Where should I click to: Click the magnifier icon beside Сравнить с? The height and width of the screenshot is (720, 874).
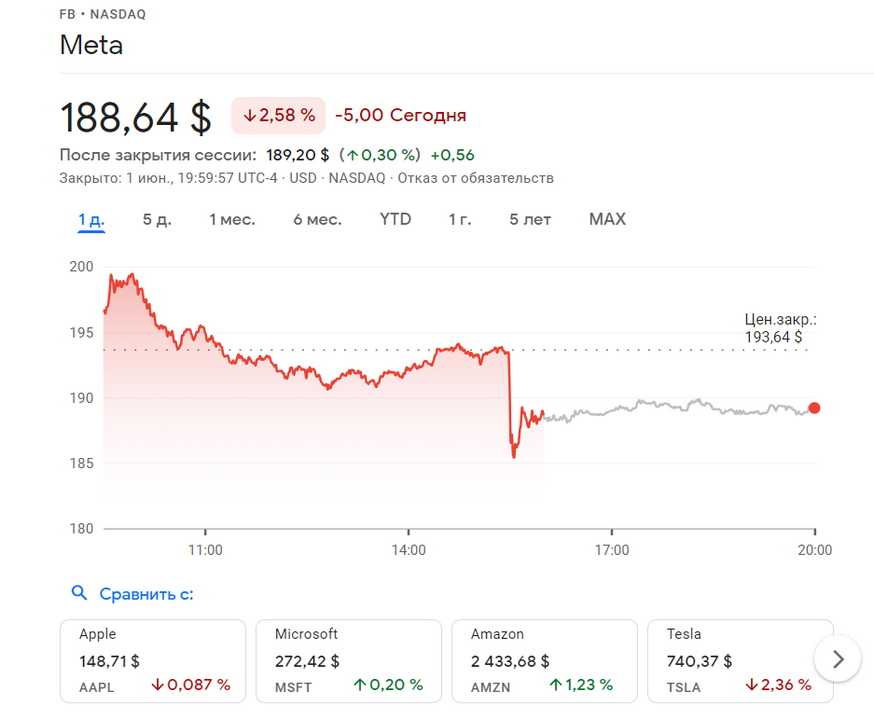80,593
